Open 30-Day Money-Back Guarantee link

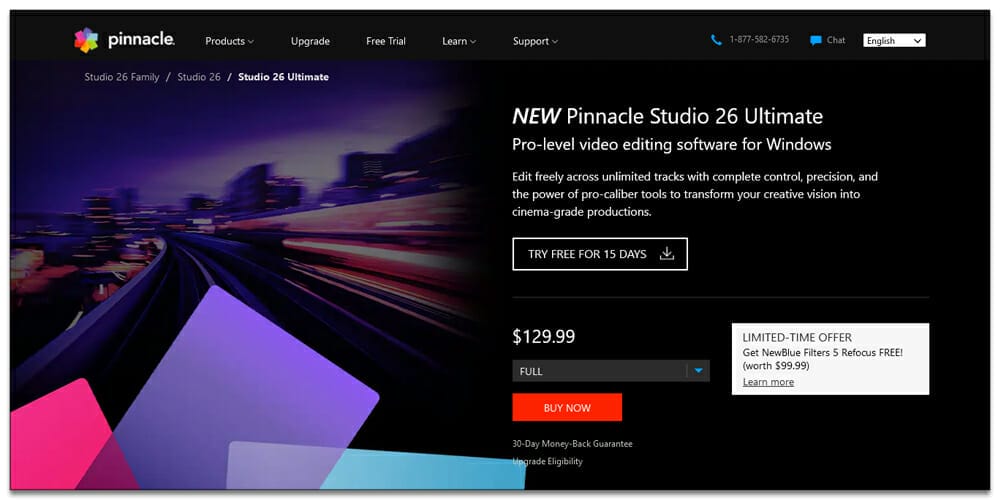pyautogui.click(x=572, y=444)
